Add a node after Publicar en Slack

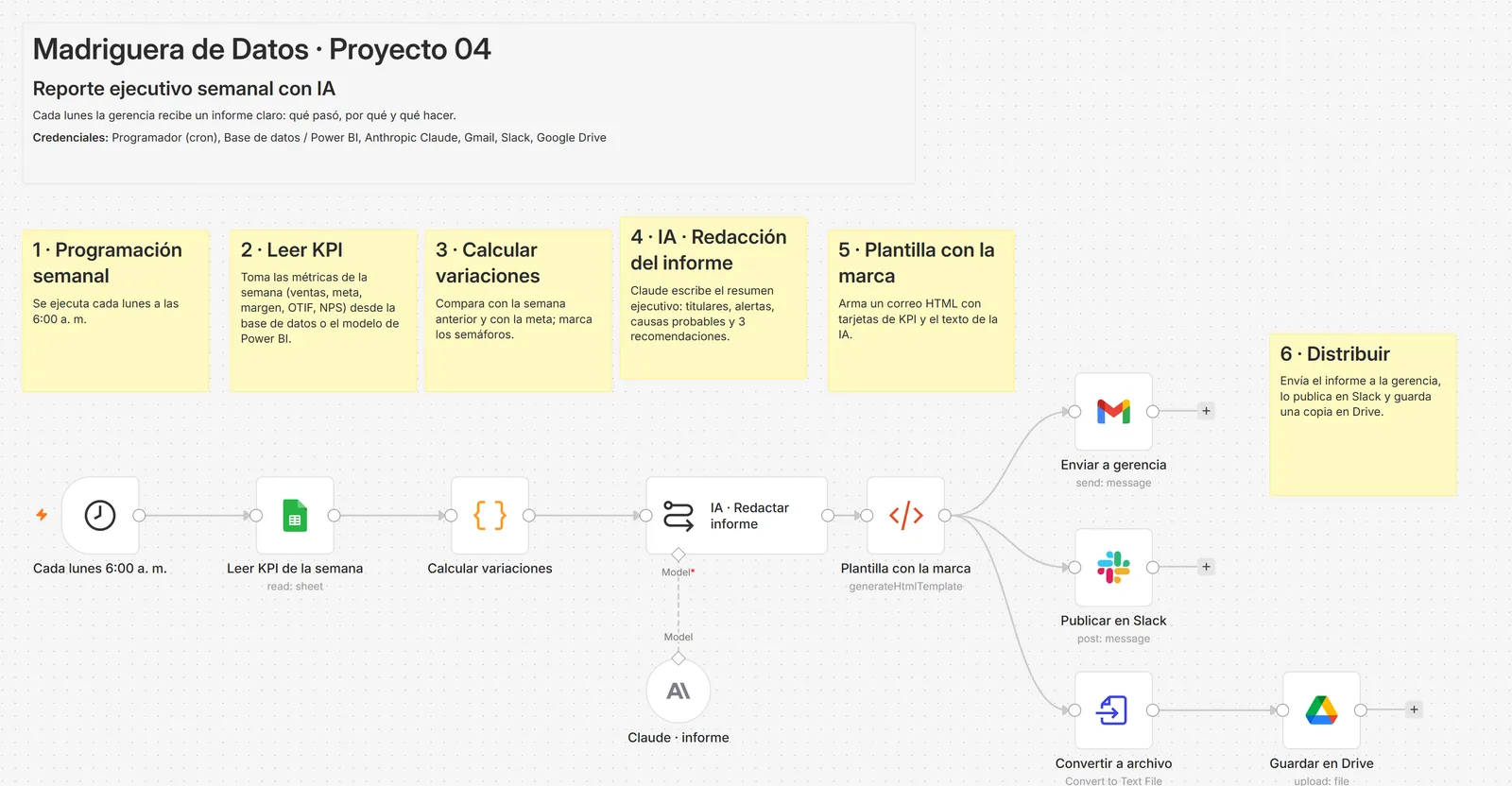click(x=1206, y=567)
